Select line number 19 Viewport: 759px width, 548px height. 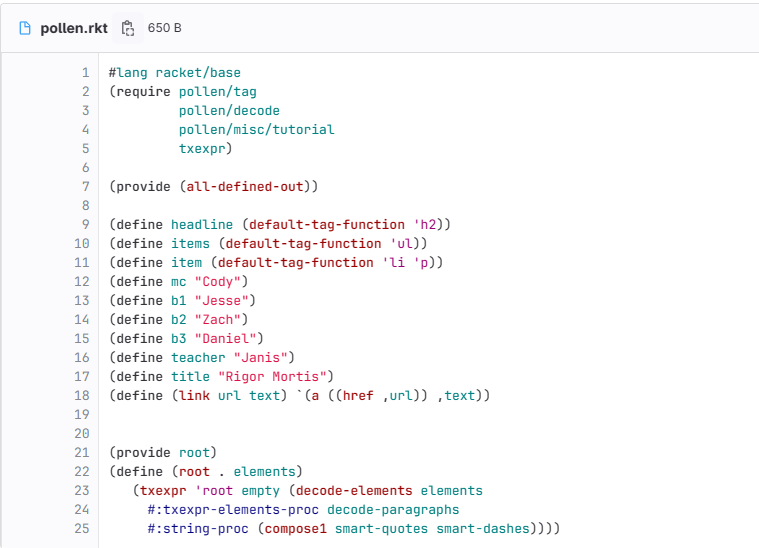click(x=82, y=414)
